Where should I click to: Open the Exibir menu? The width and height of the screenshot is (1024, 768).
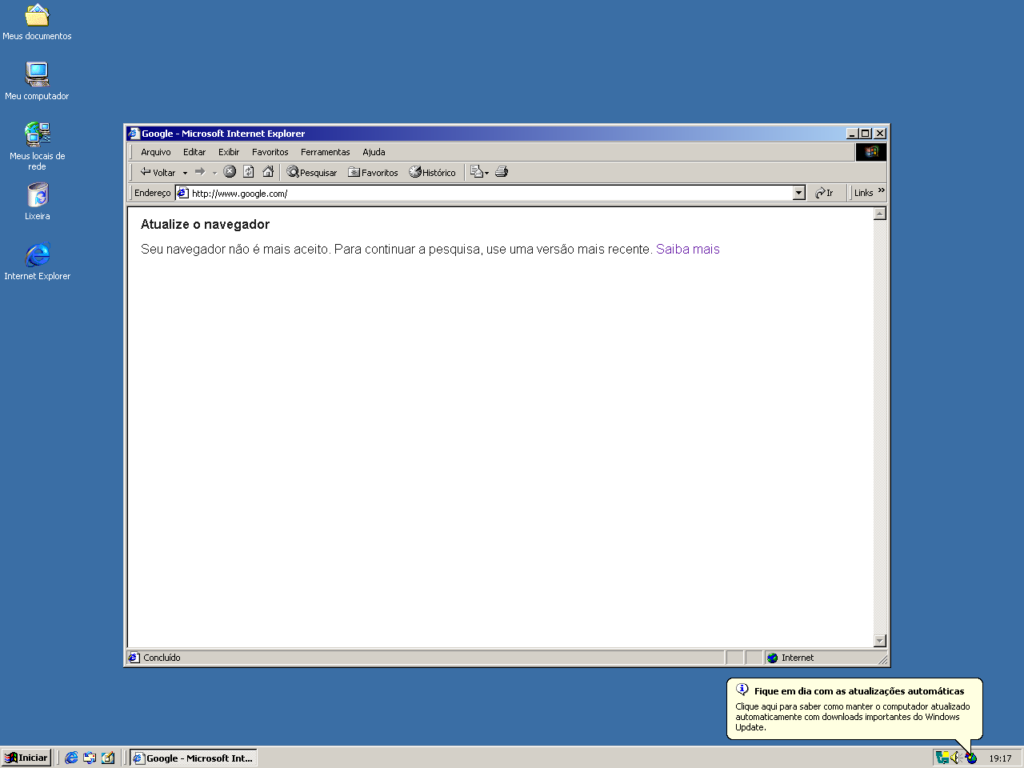229,152
